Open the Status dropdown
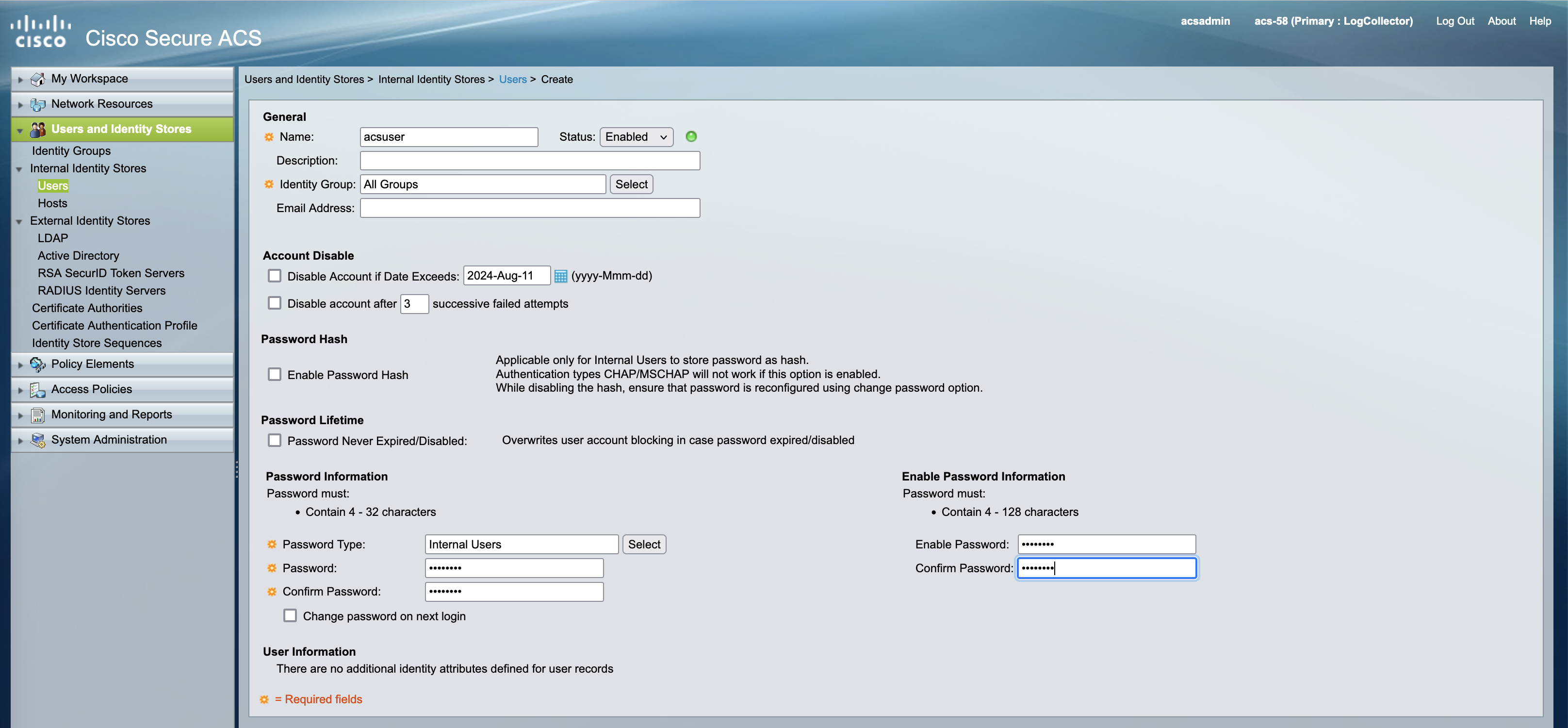This screenshot has width=1568, height=728. [x=636, y=137]
